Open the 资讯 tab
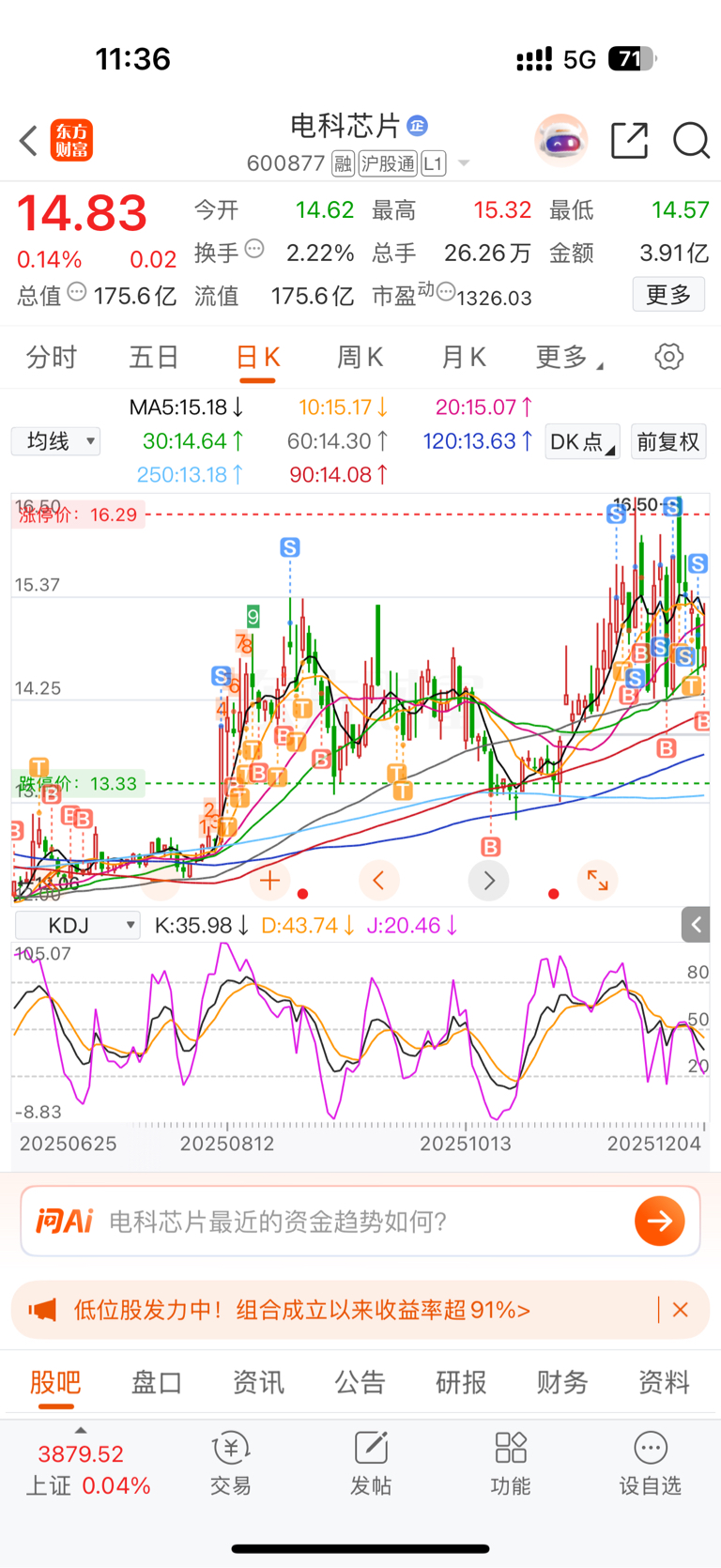 pyautogui.click(x=258, y=1382)
